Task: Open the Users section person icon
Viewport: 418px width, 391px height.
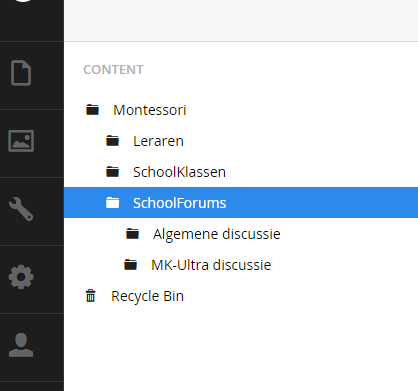Action: [21, 345]
